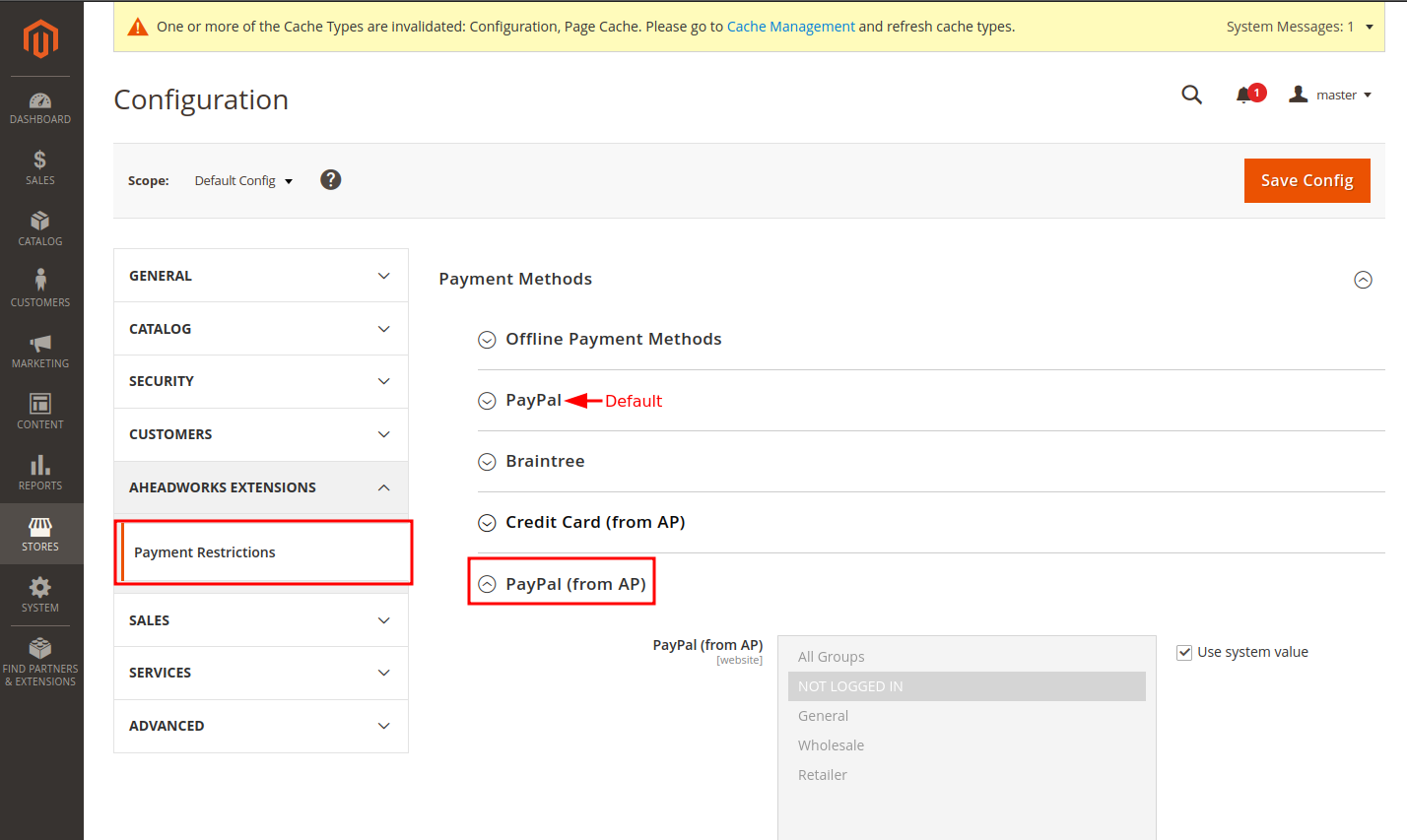
Task: Expand the SERVICES config tab
Action: pyautogui.click(x=261, y=673)
